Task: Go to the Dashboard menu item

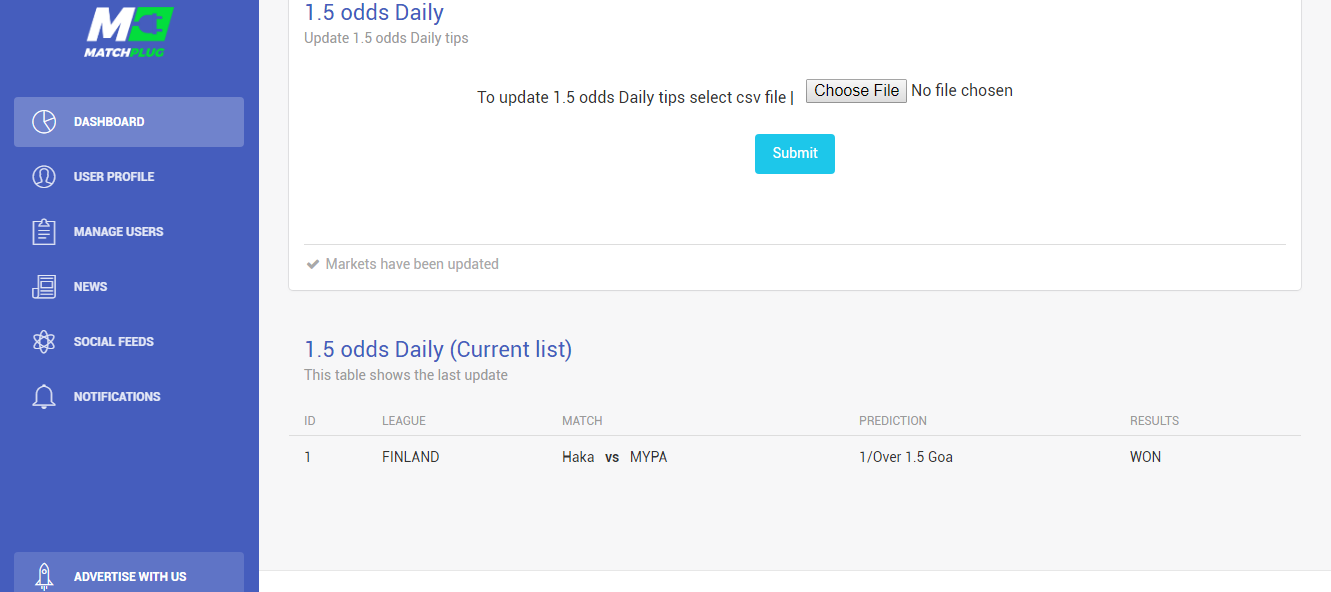Action: 129,122
